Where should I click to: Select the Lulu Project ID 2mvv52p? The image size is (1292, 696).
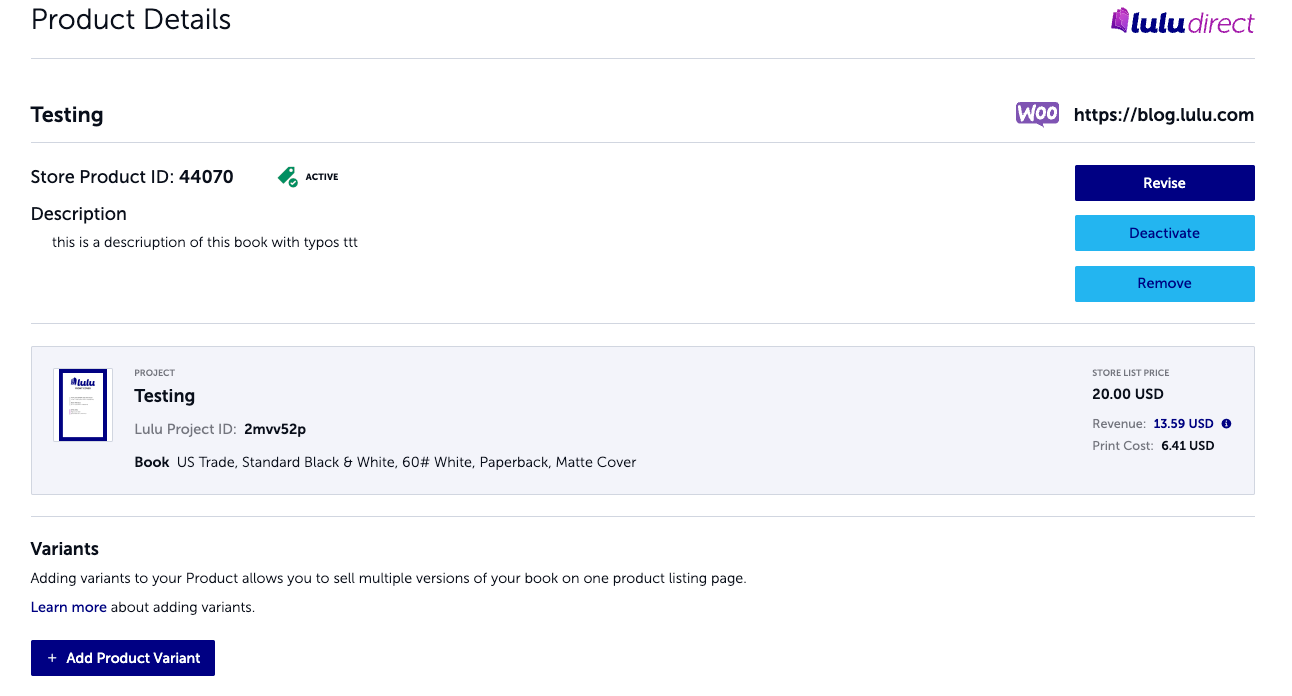(x=273, y=428)
